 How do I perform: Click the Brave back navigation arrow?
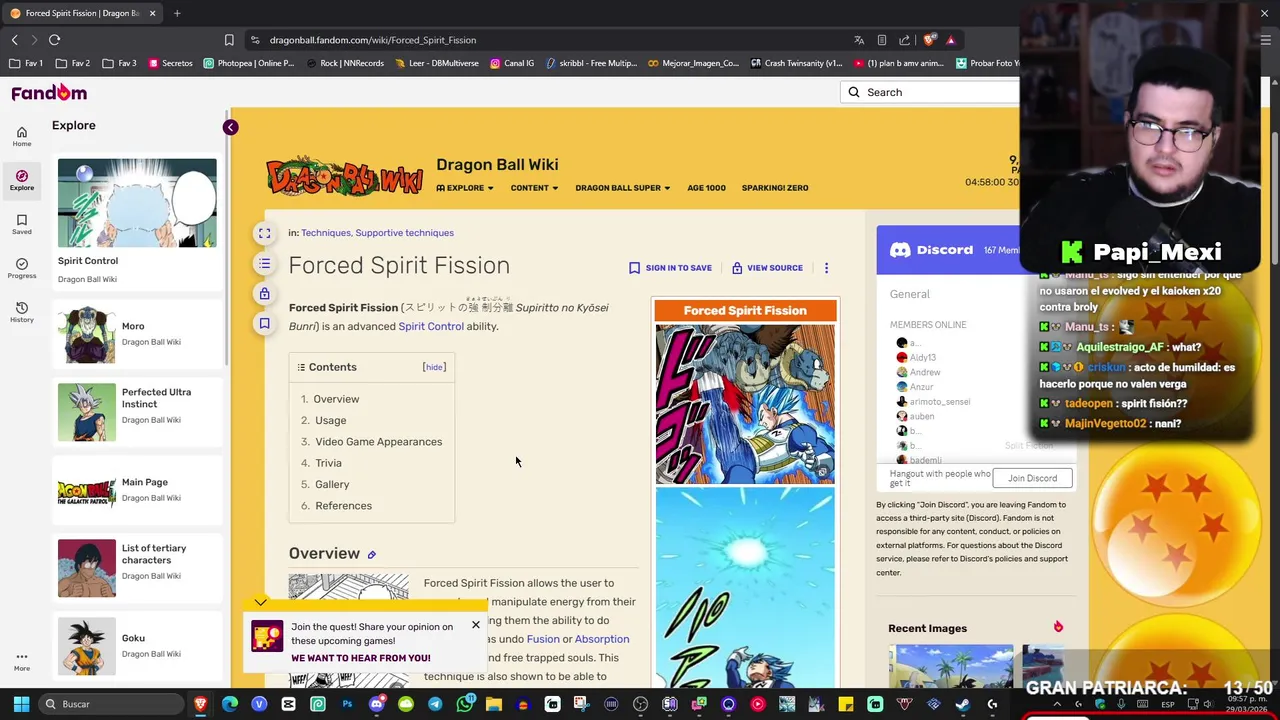click(x=15, y=40)
